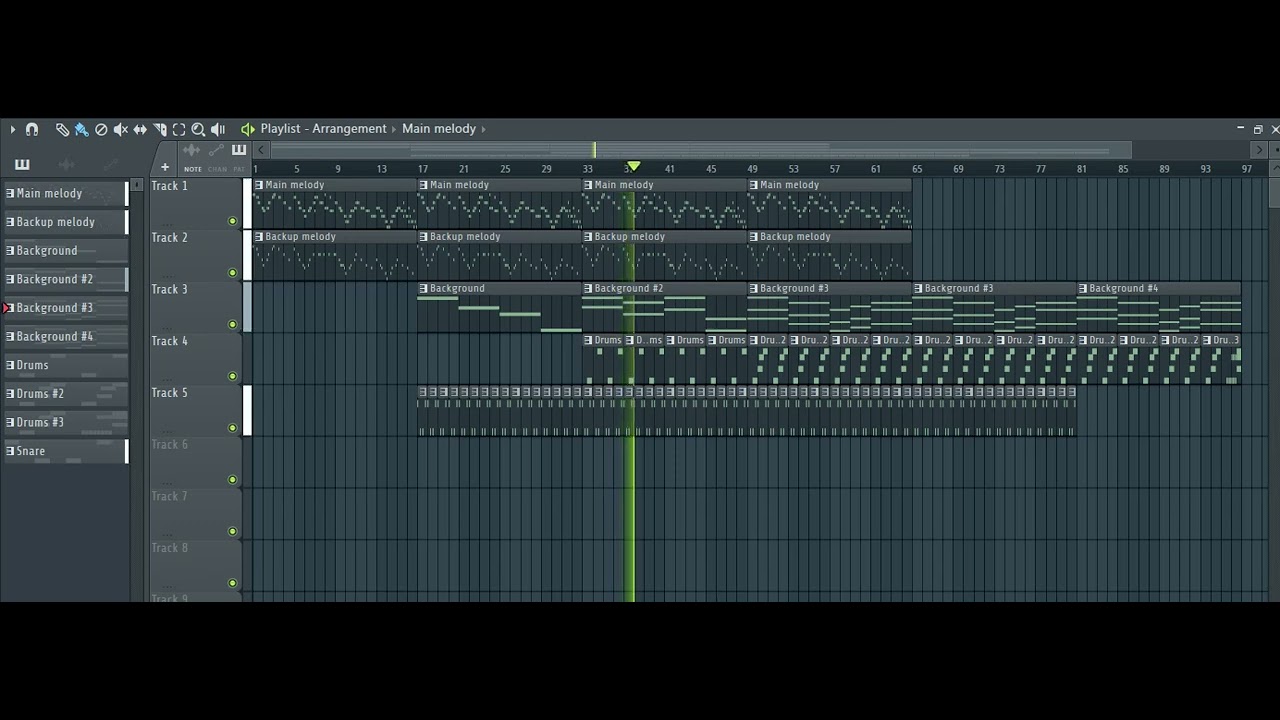
Task: Open the playlist menu arrow
Action: 13,129
